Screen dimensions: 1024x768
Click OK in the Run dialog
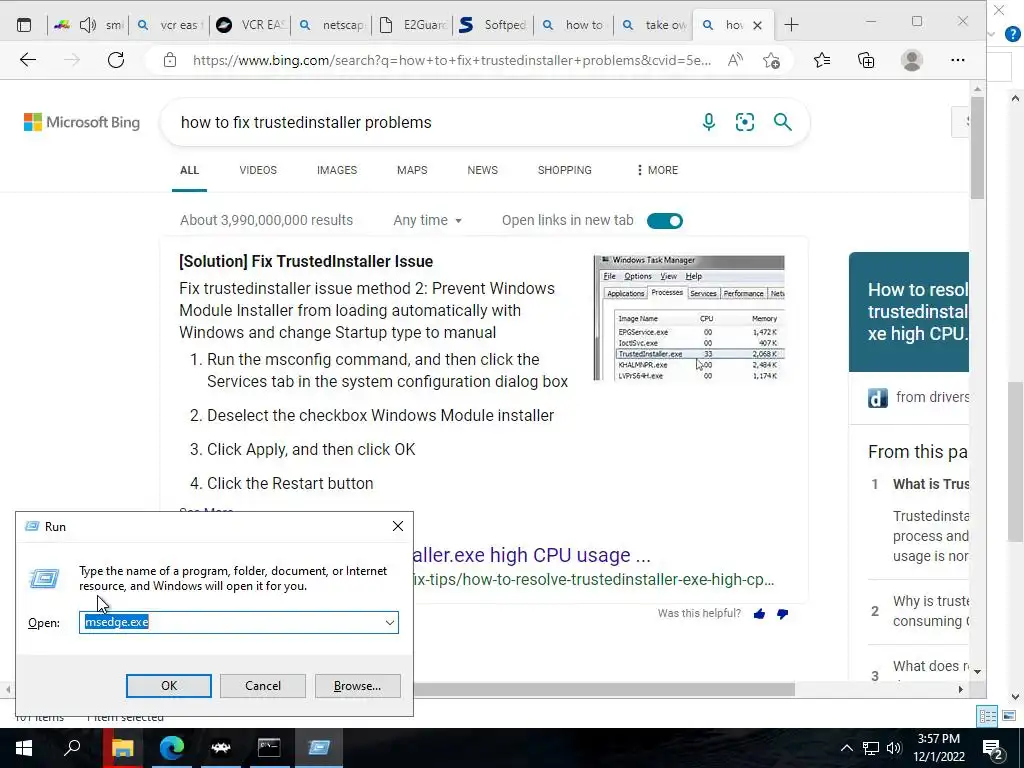tap(168, 686)
